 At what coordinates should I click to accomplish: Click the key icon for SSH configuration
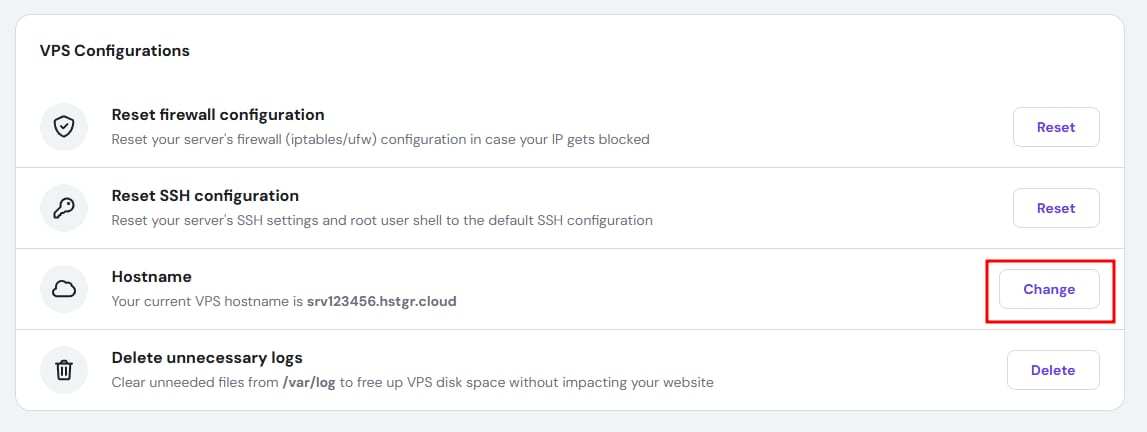[64, 208]
